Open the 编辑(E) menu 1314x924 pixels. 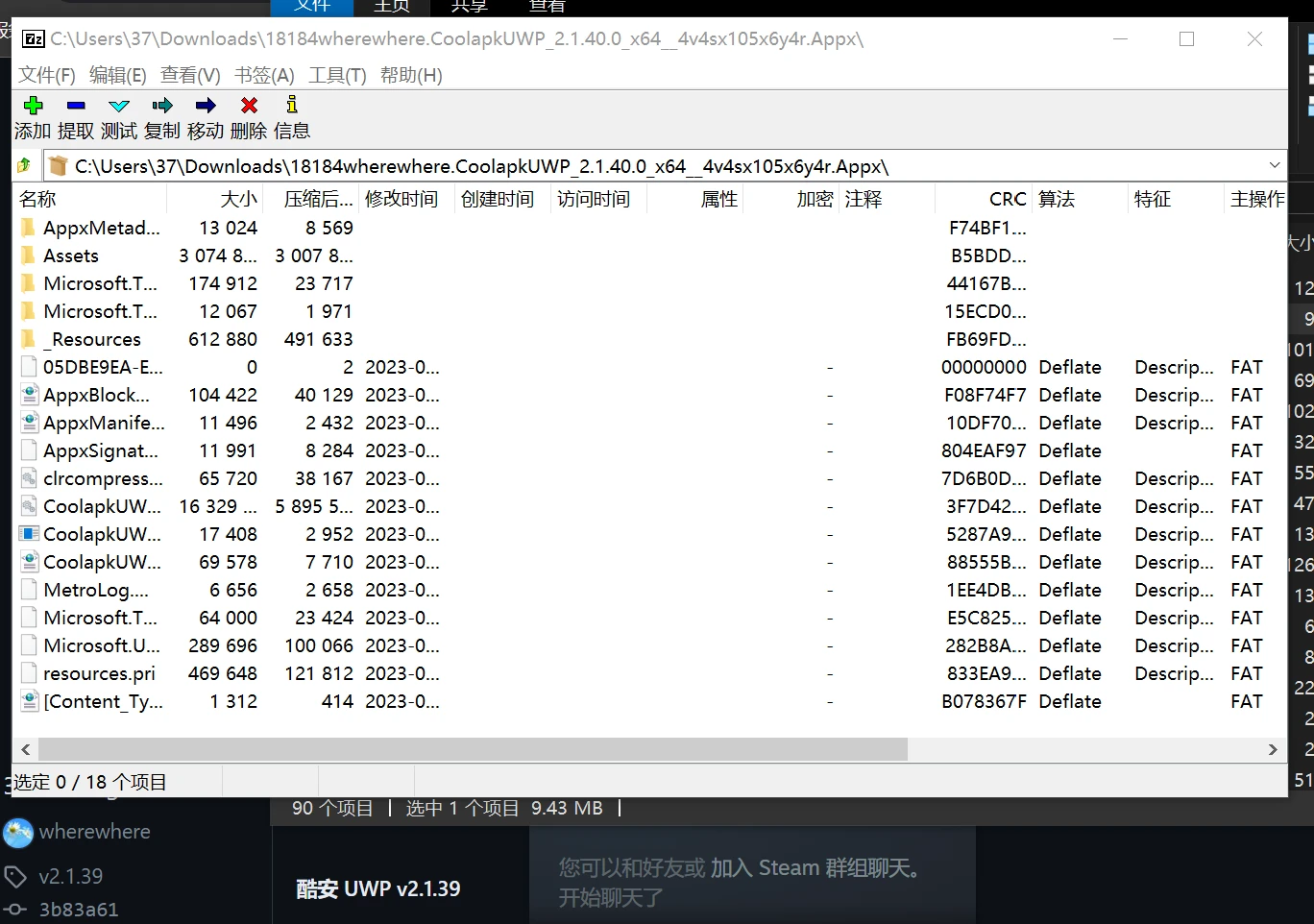(118, 75)
